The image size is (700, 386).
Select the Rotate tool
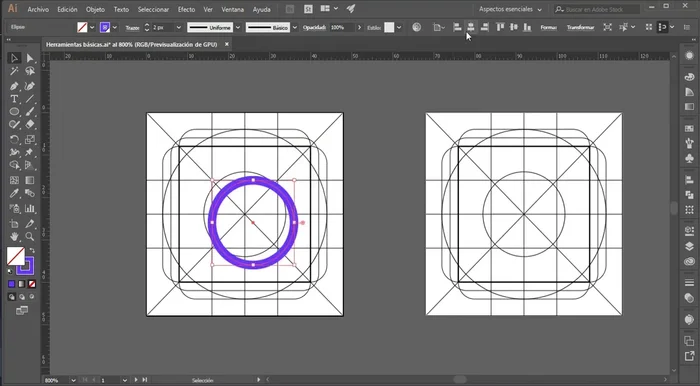click(x=14, y=139)
